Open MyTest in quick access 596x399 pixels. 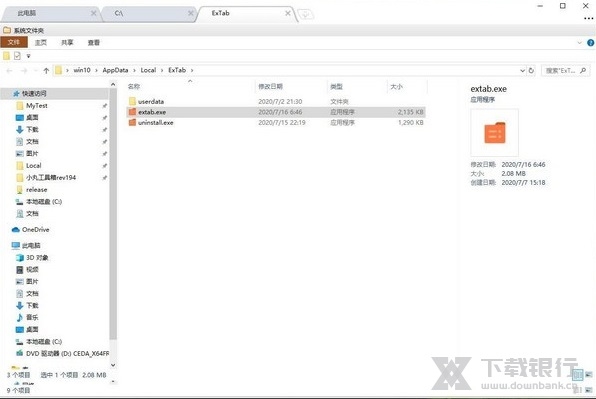click(x=36, y=106)
